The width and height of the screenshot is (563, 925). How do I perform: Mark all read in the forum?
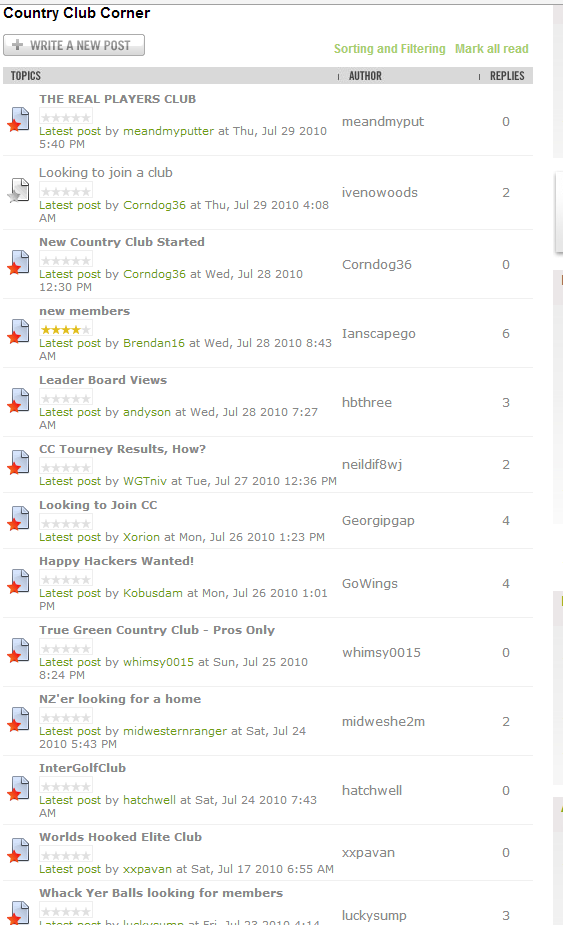point(492,49)
